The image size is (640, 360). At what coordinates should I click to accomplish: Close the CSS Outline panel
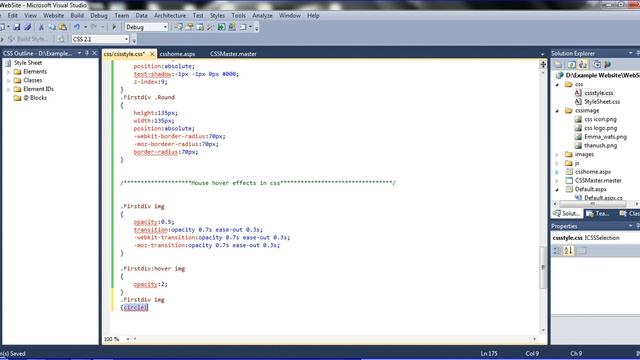[x=94, y=53]
